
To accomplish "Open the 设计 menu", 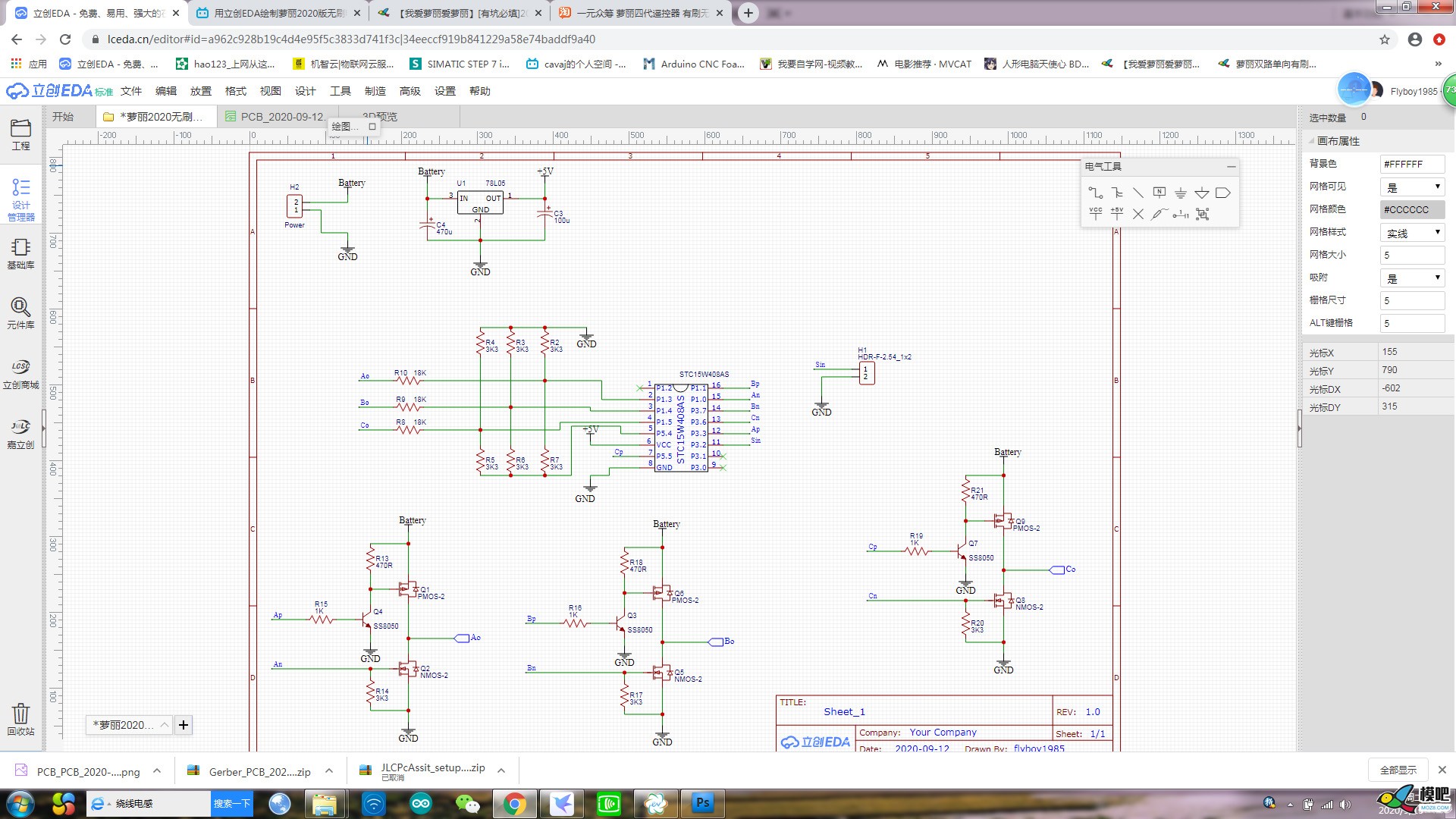I will (306, 91).
